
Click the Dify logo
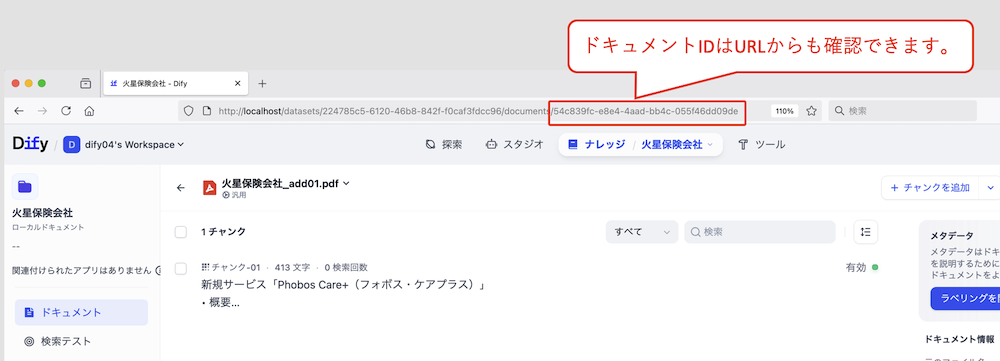click(x=30, y=145)
